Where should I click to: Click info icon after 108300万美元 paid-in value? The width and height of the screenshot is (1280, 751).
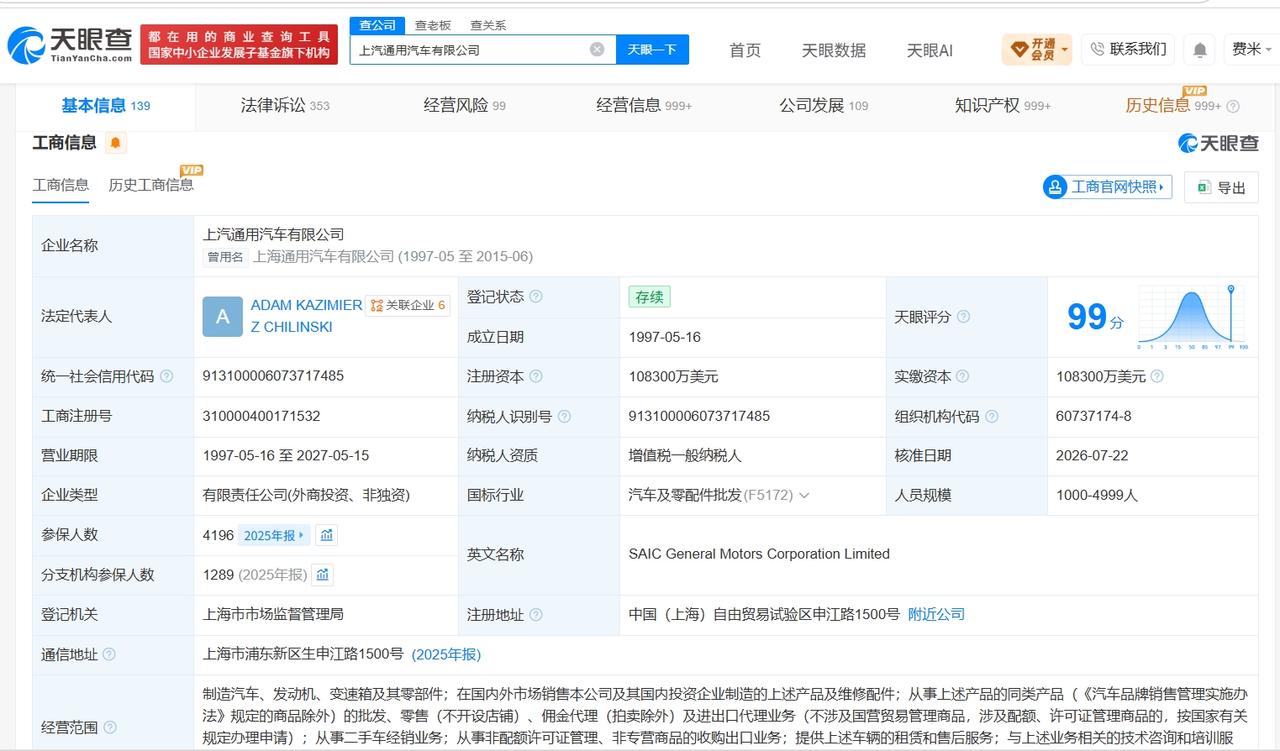point(1157,376)
